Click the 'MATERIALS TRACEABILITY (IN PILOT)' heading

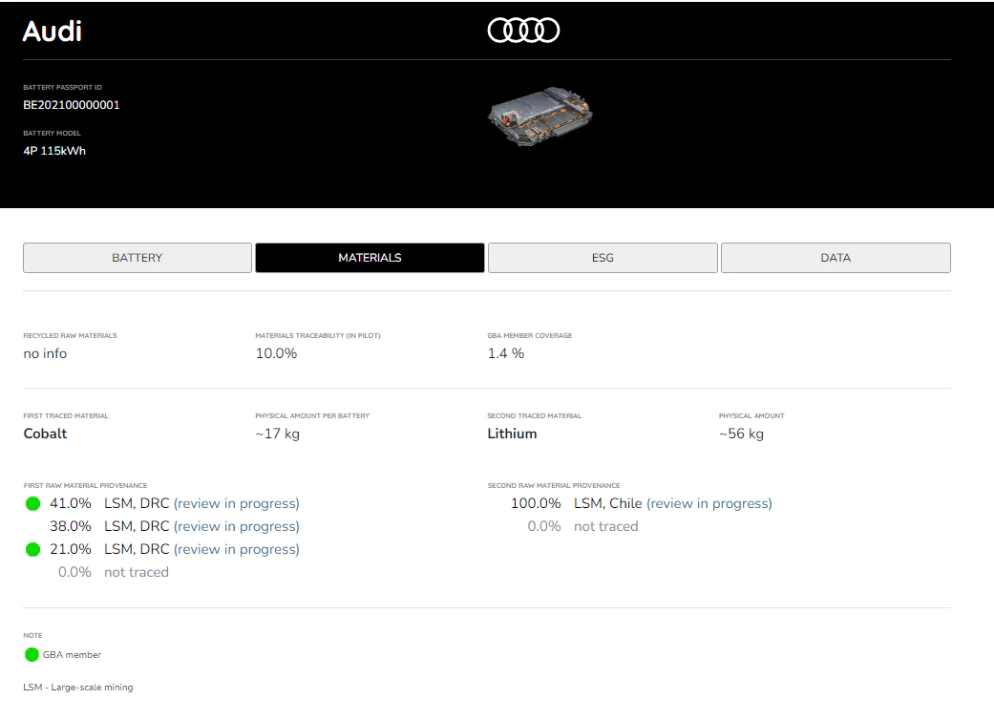point(318,335)
